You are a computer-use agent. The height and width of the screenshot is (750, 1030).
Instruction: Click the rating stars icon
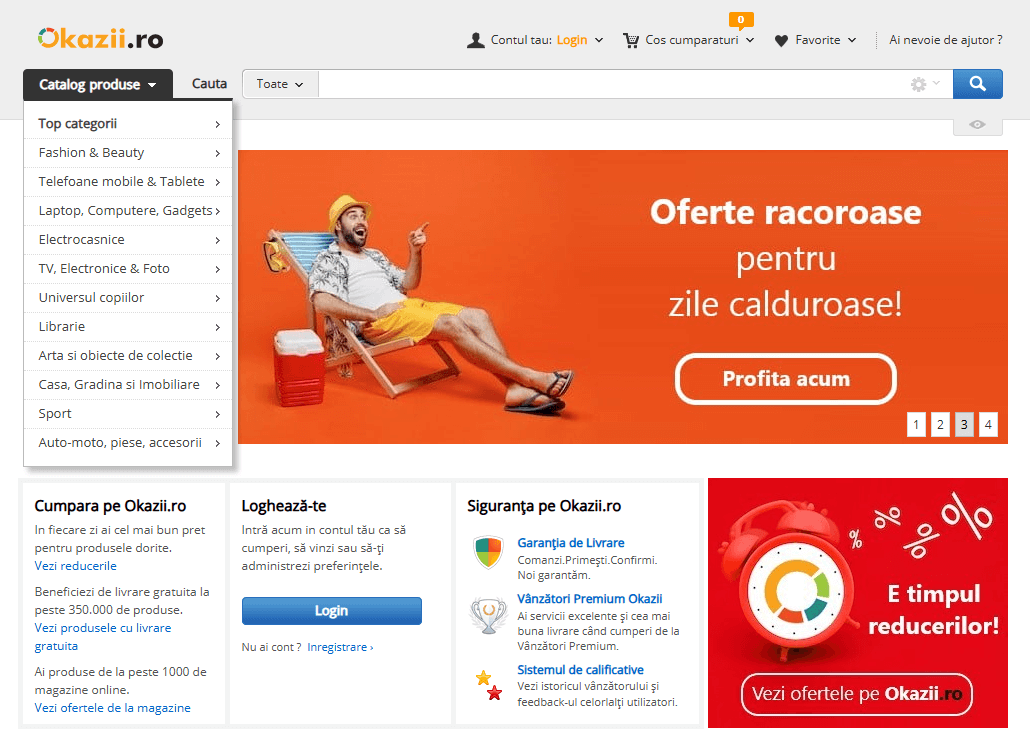(489, 685)
